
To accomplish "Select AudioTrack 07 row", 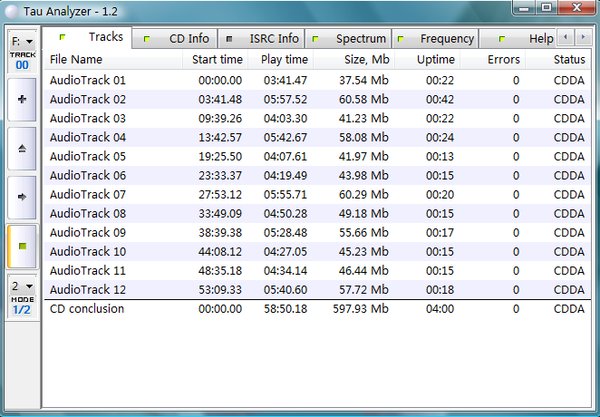I will point(317,195).
